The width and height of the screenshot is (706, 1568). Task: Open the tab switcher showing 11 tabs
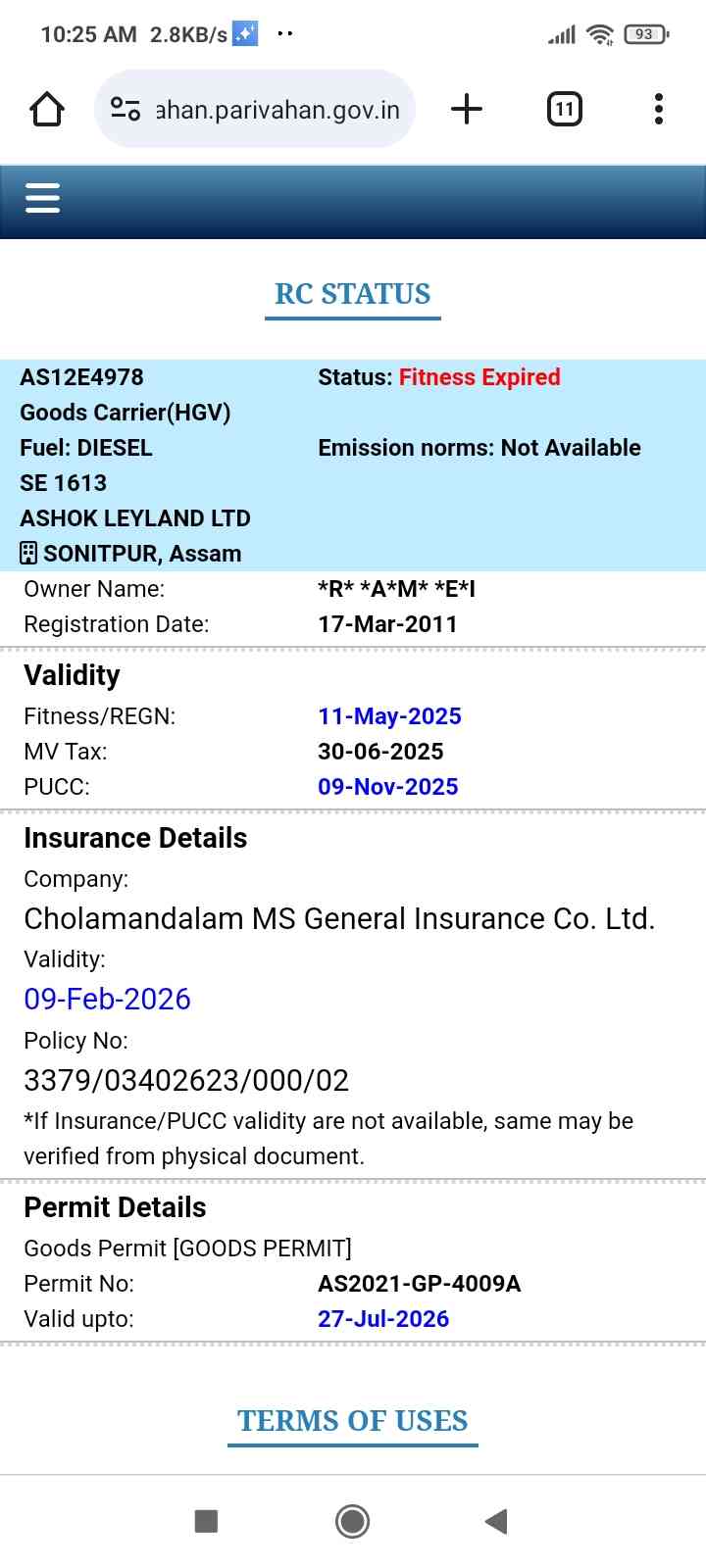click(x=564, y=109)
